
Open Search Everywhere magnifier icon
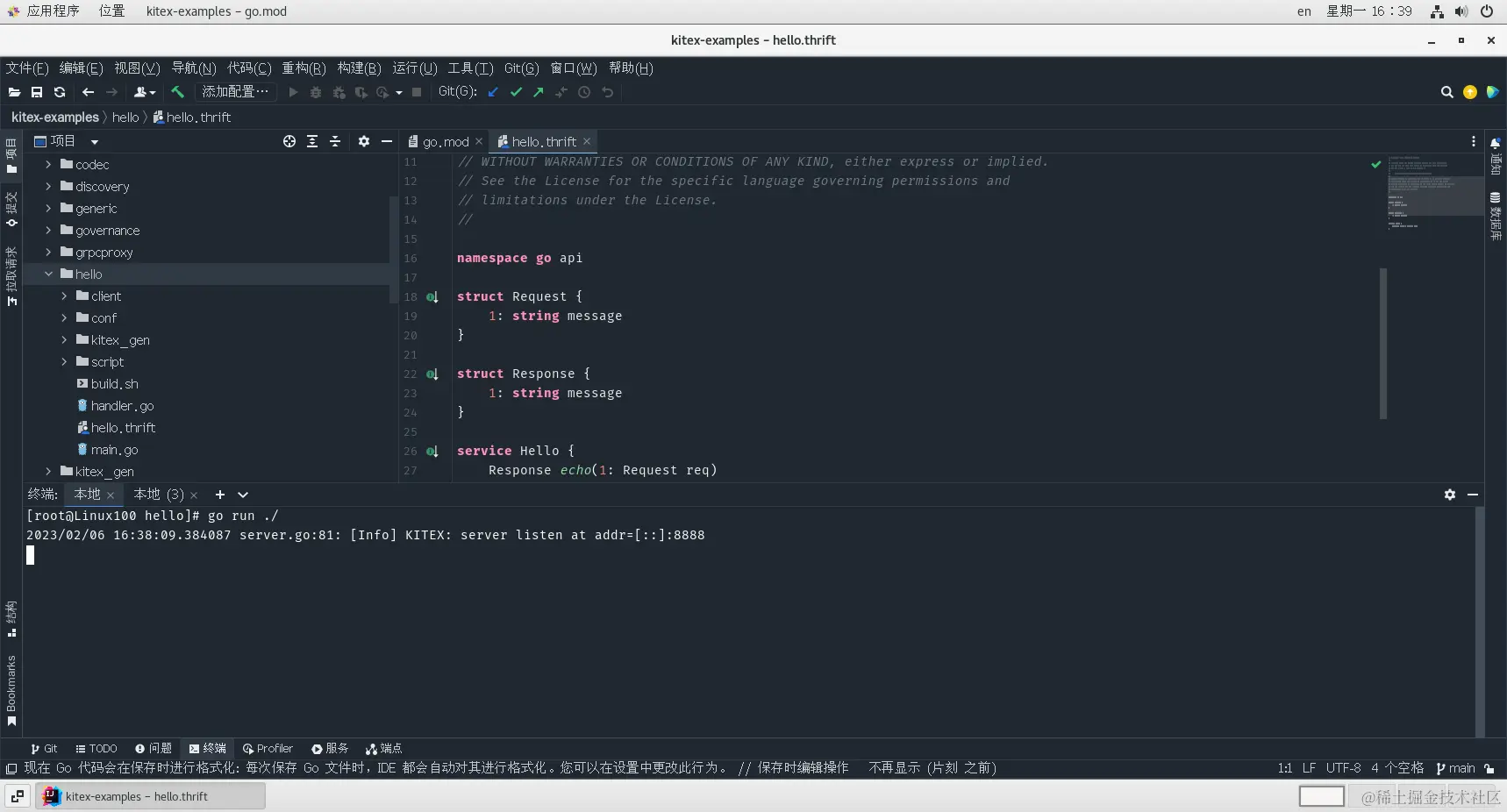(1447, 92)
